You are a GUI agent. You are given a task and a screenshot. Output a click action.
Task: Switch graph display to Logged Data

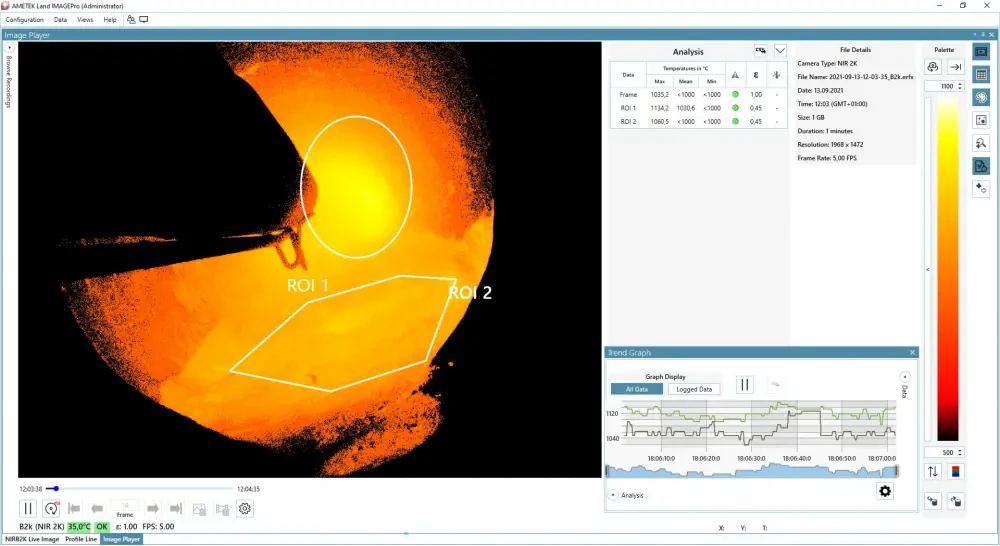[694, 389]
